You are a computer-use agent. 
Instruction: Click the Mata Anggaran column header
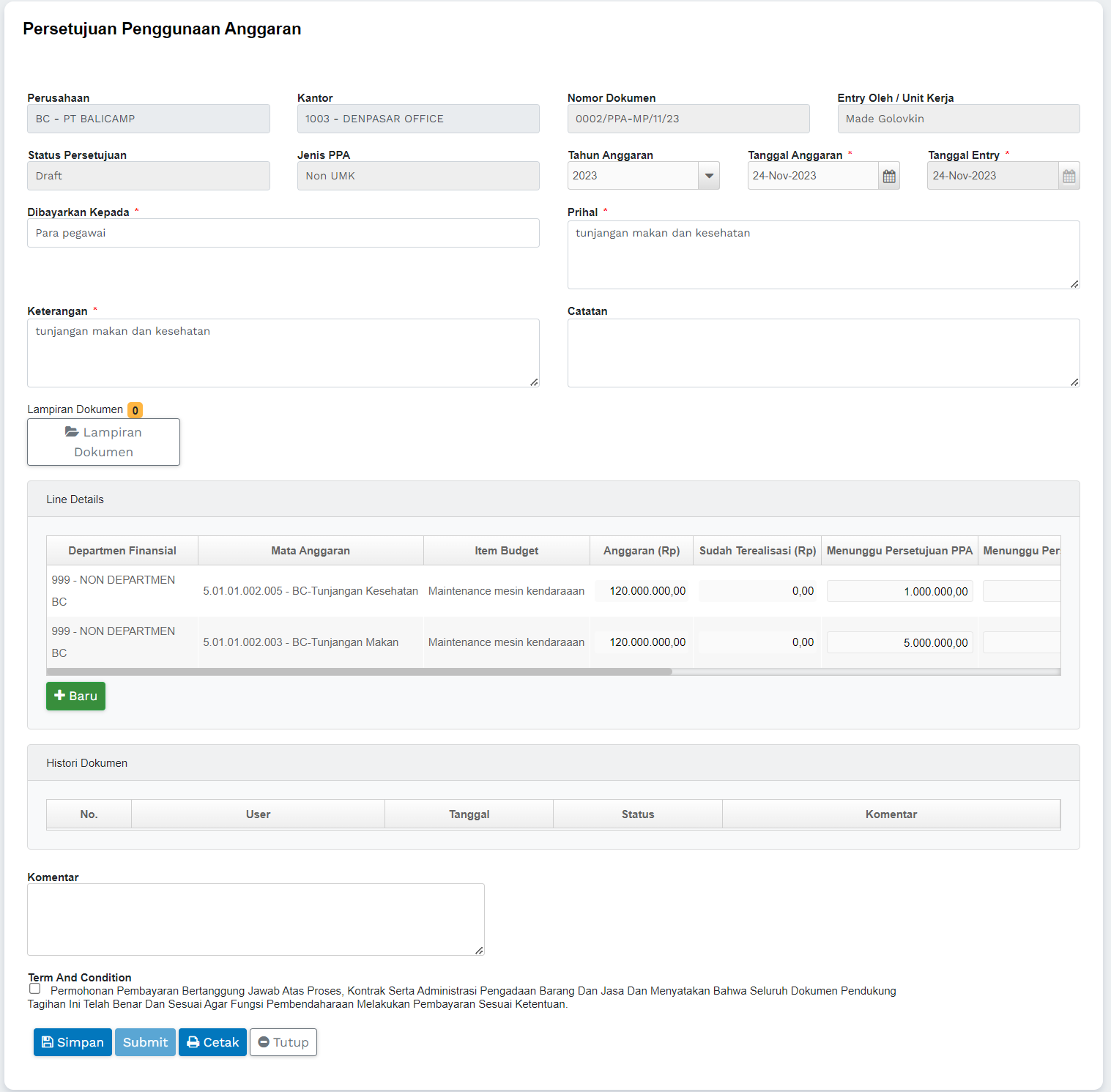[311, 551]
